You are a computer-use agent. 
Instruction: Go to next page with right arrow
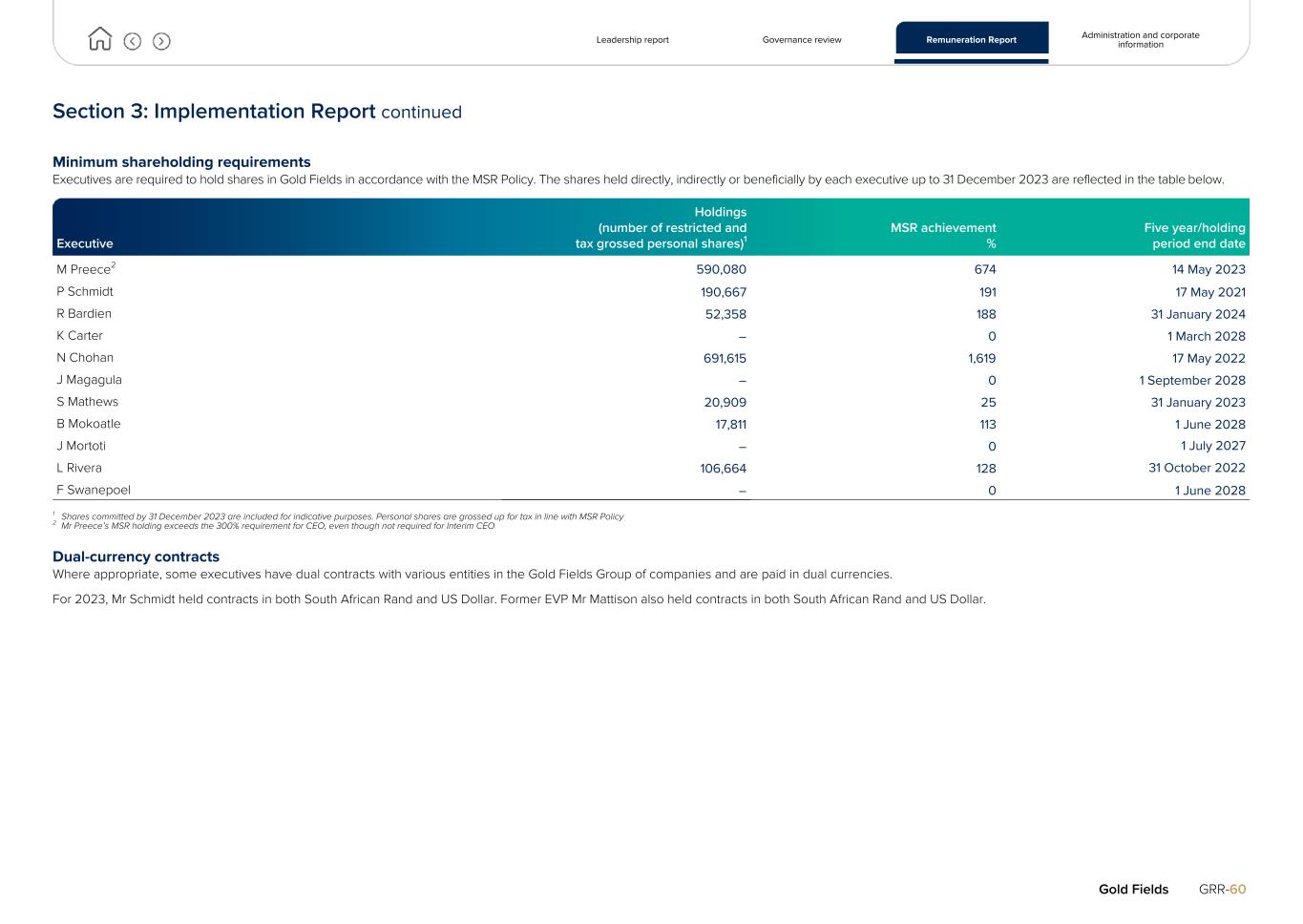pos(162,41)
